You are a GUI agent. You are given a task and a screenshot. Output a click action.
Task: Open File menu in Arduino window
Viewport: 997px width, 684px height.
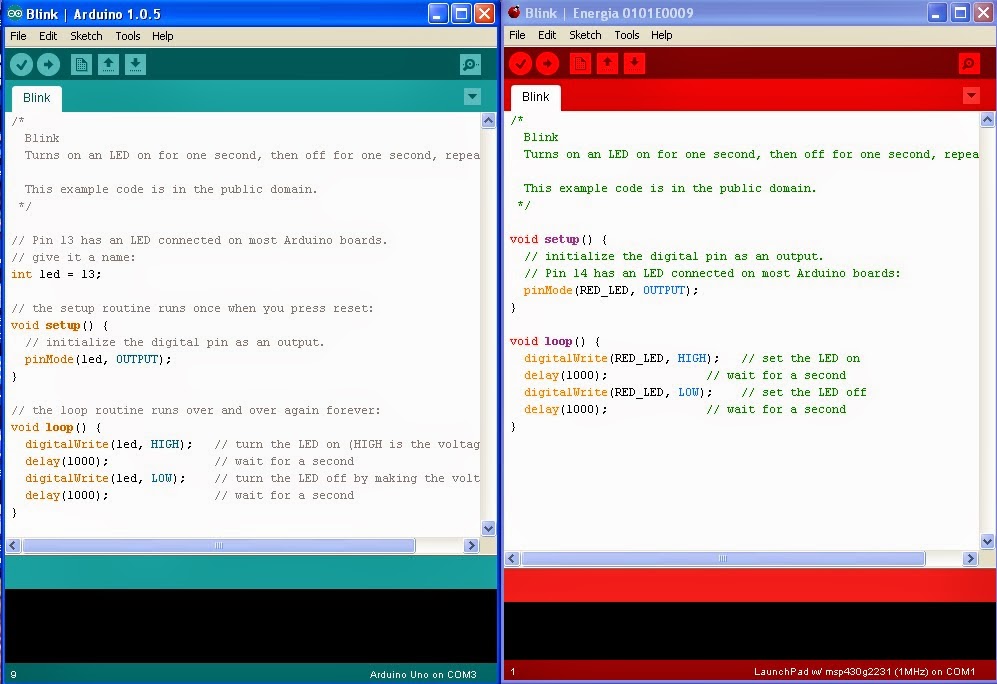(18, 36)
